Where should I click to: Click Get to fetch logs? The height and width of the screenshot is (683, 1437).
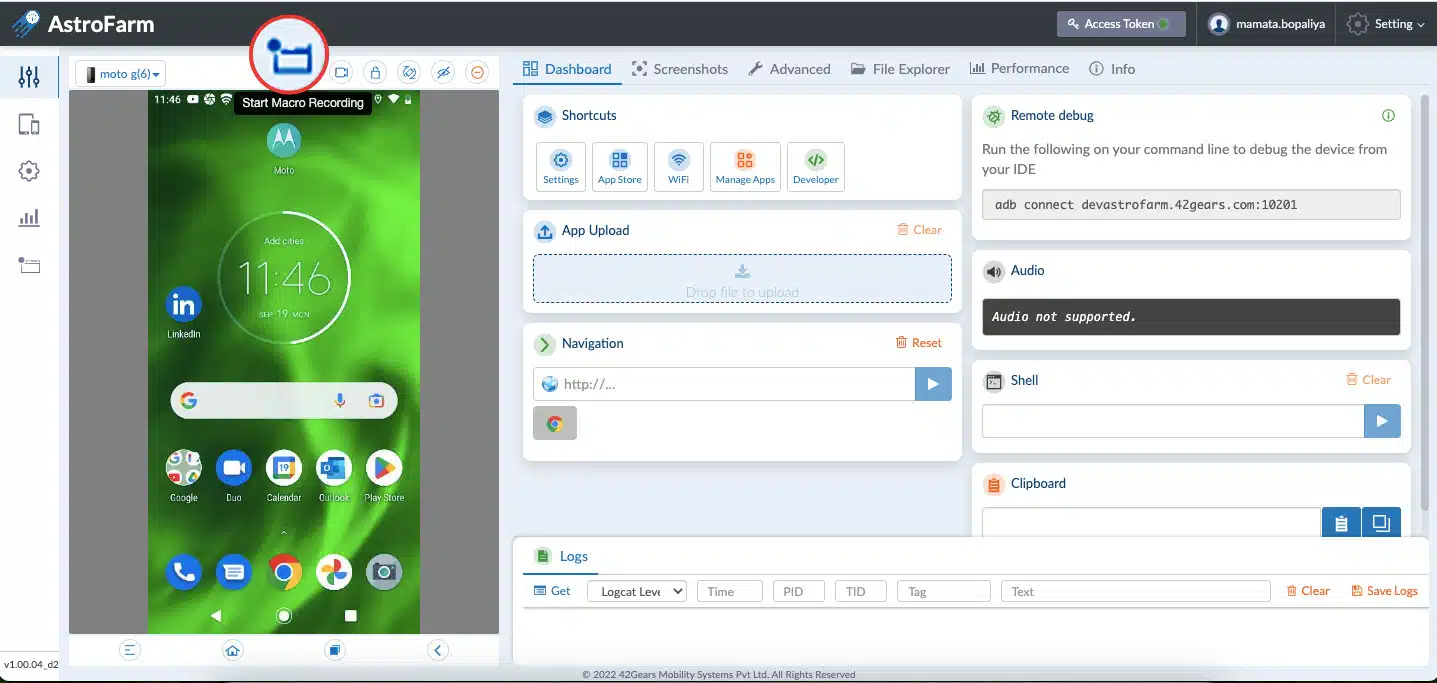pyautogui.click(x=552, y=591)
